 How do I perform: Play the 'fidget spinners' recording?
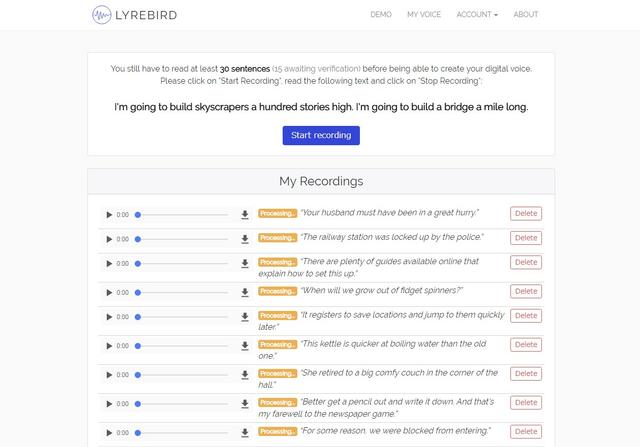[109, 293]
